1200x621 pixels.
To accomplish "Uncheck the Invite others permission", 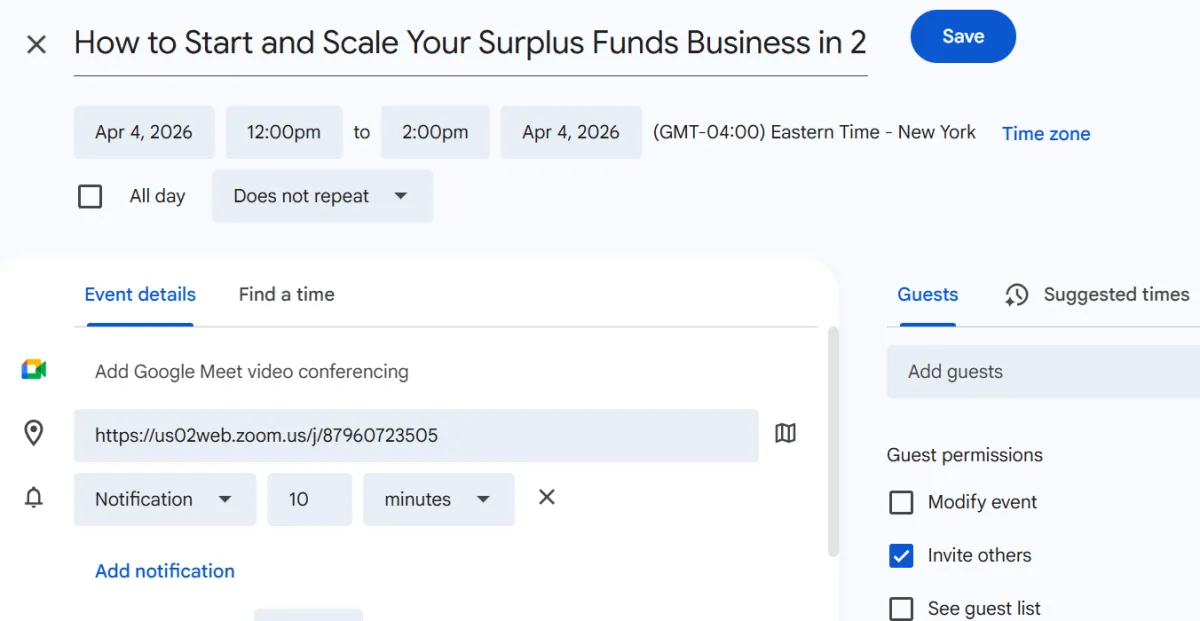I will (x=901, y=555).
